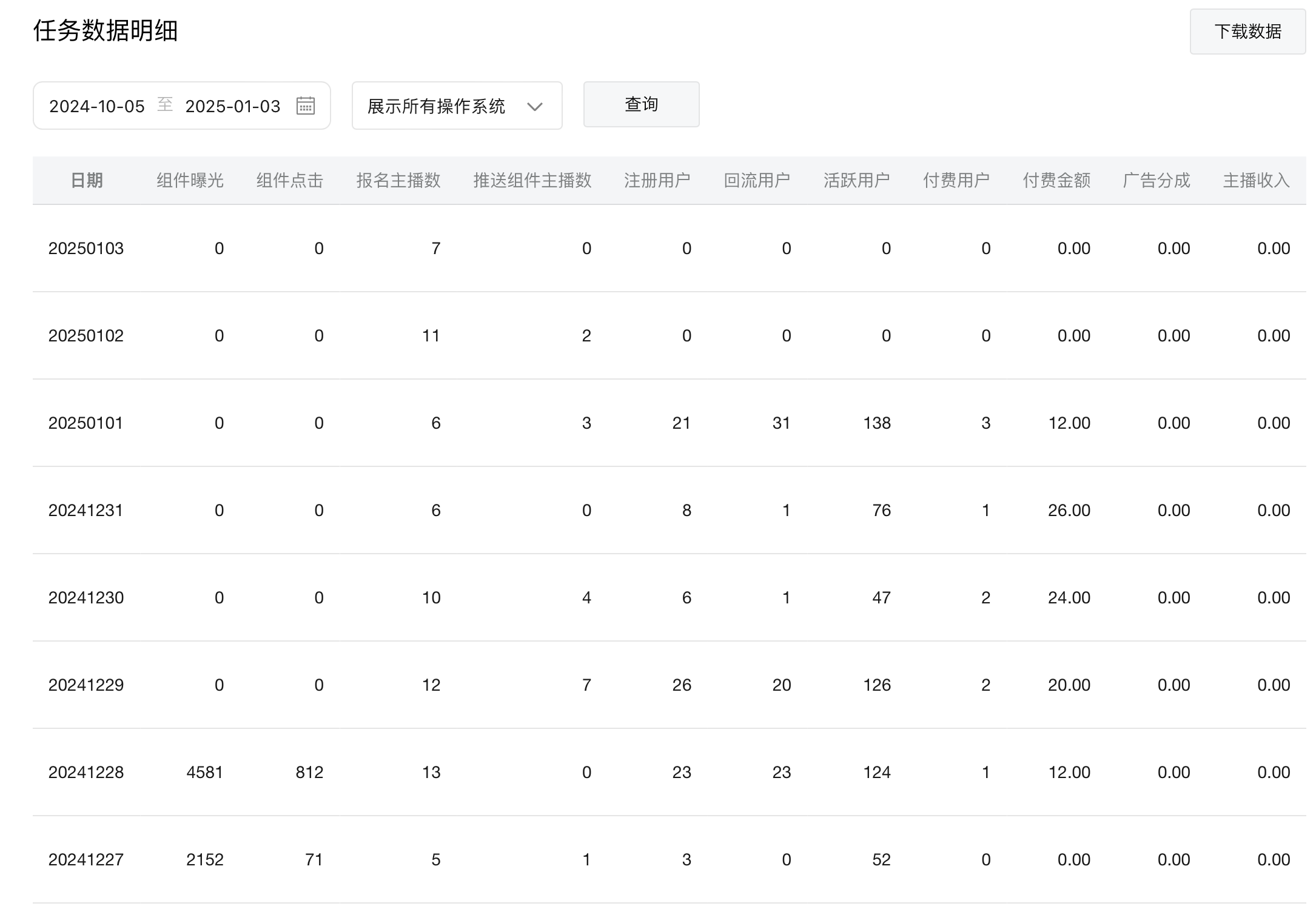This screenshot has width=1316, height=906.
Task: Select the 20241228 date row
Action: click(86, 772)
